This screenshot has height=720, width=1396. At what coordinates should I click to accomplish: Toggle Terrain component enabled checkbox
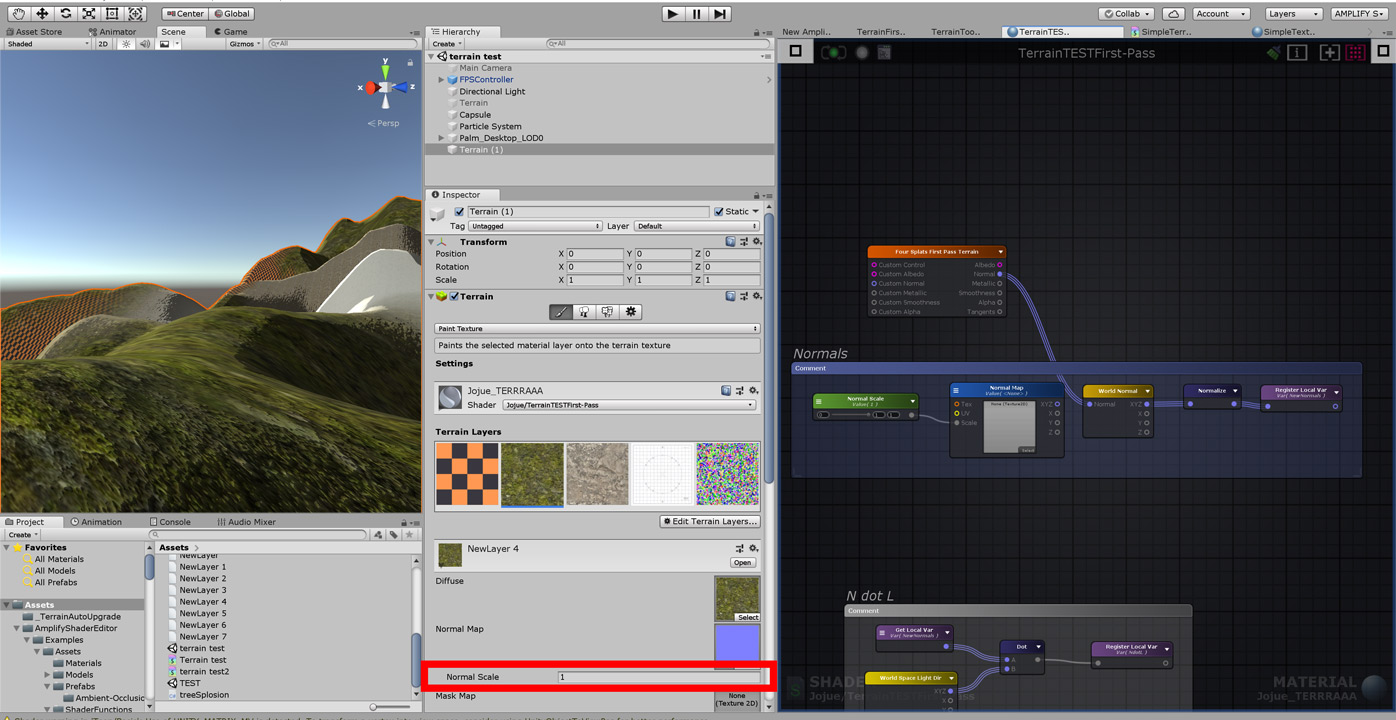click(454, 297)
